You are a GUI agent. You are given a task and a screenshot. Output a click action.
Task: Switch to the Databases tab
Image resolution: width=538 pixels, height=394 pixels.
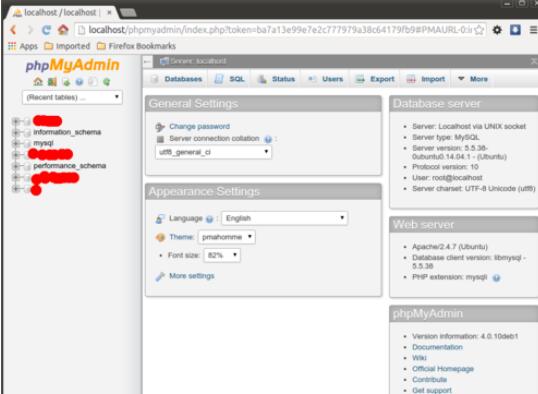[x=177, y=79]
